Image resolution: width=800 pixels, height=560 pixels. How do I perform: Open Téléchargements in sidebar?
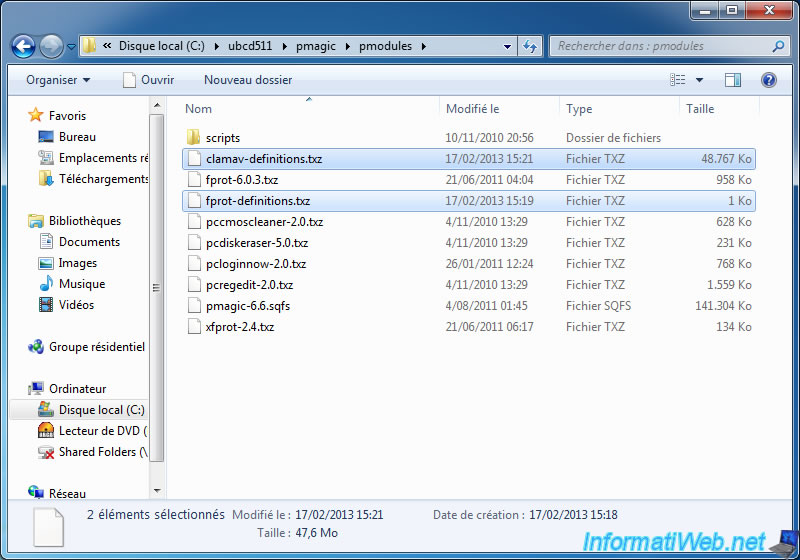coord(103,179)
